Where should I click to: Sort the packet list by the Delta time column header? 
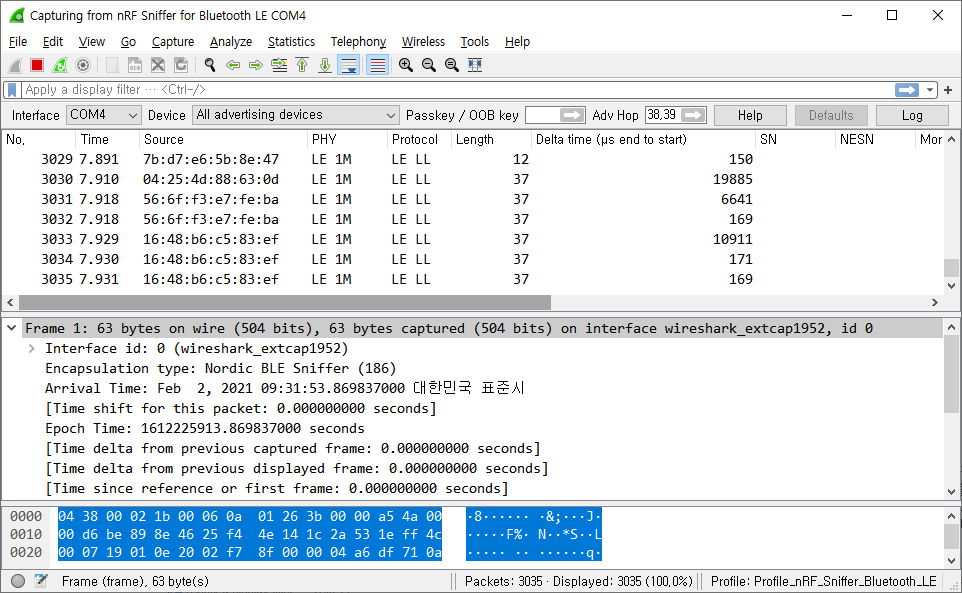[643, 140]
